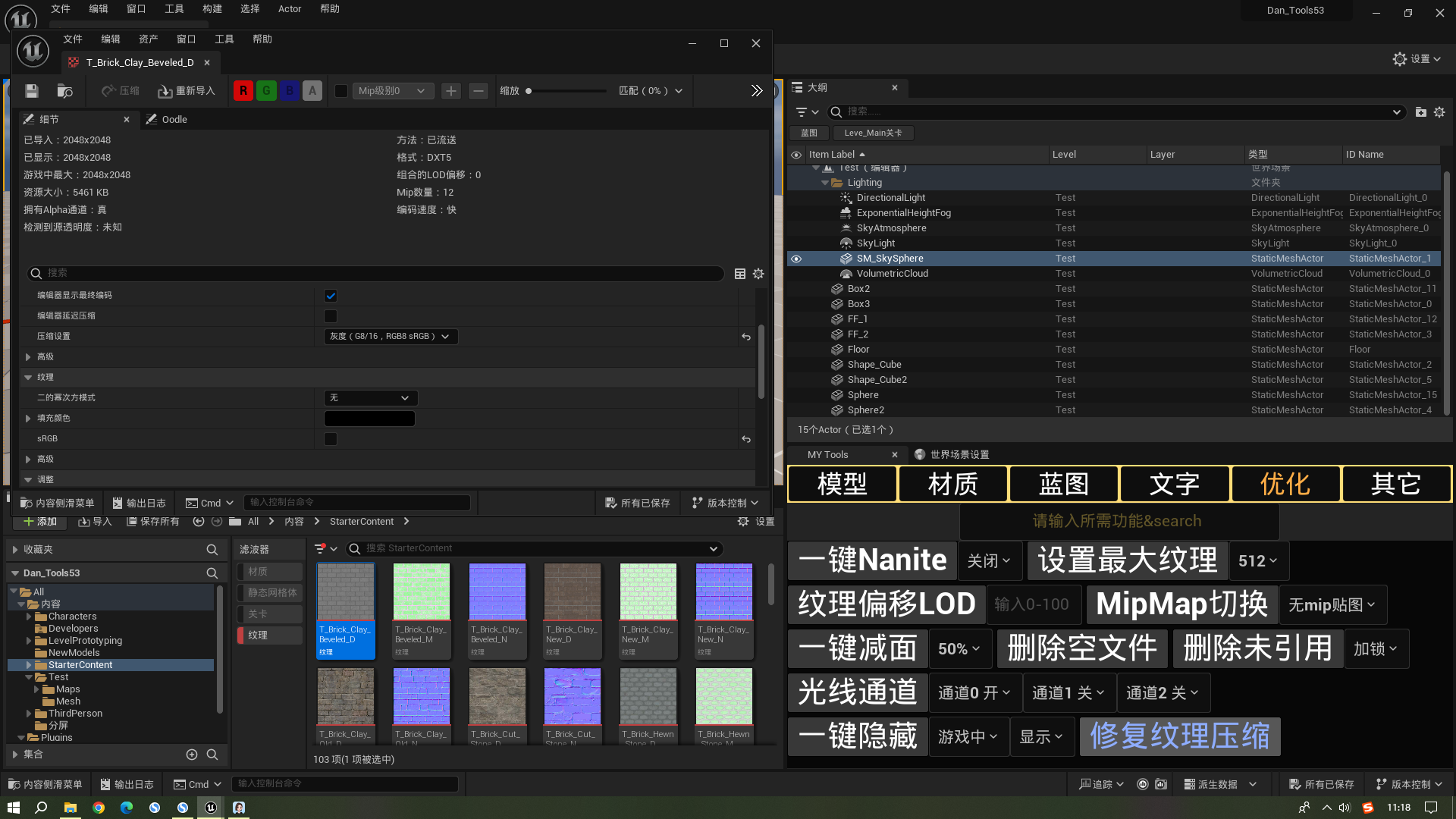Click the 修复纹理压缩 button
Screen dimensions: 1456x819
click(1180, 736)
